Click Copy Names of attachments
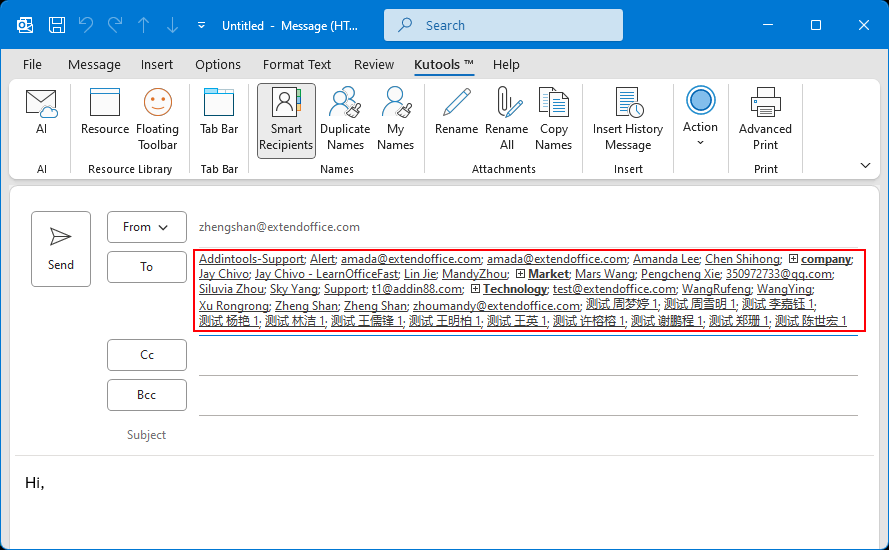The width and height of the screenshot is (889, 550). 553,120
